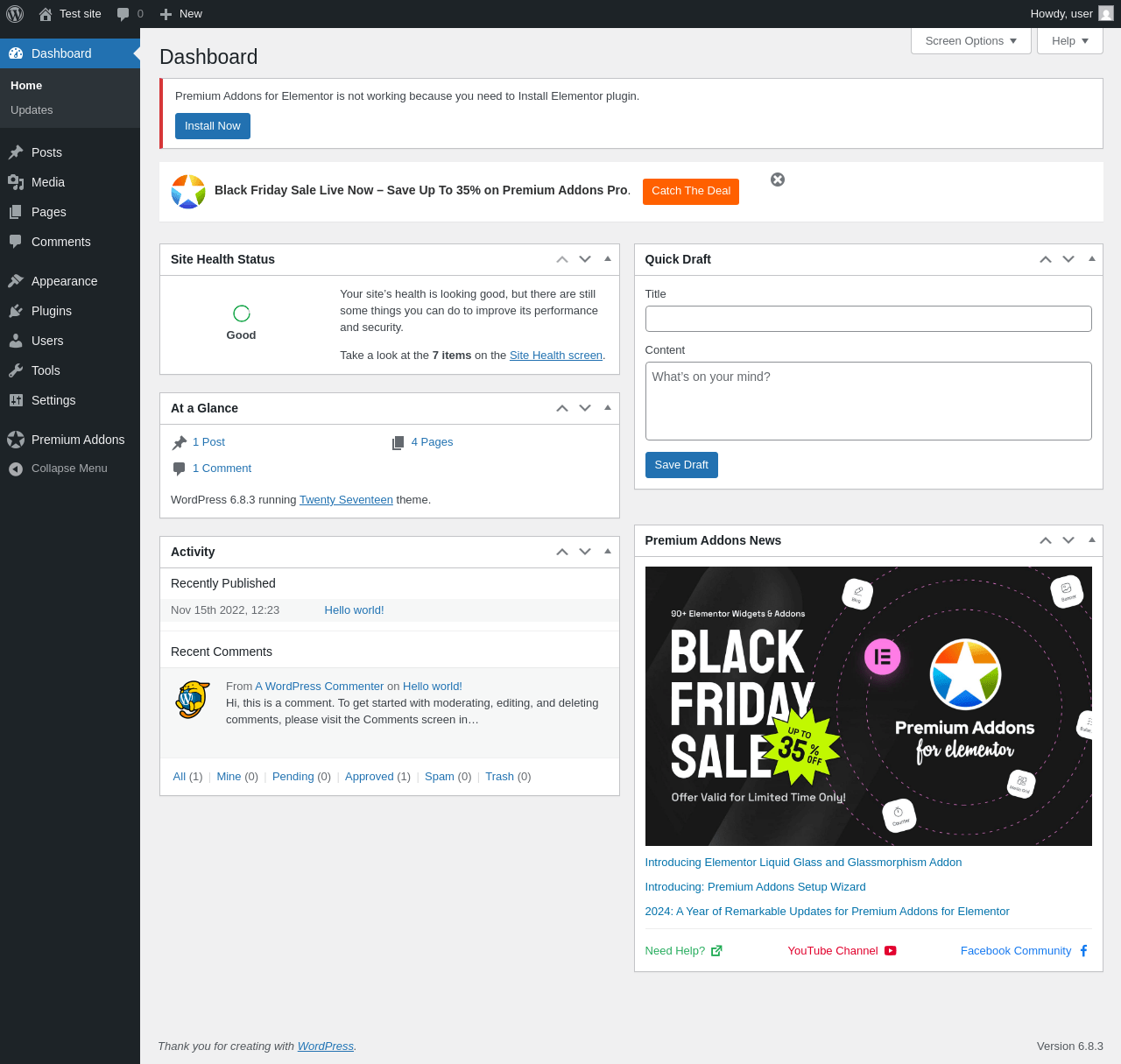Open the Twenty Seventeen theme link

point(346,500)
